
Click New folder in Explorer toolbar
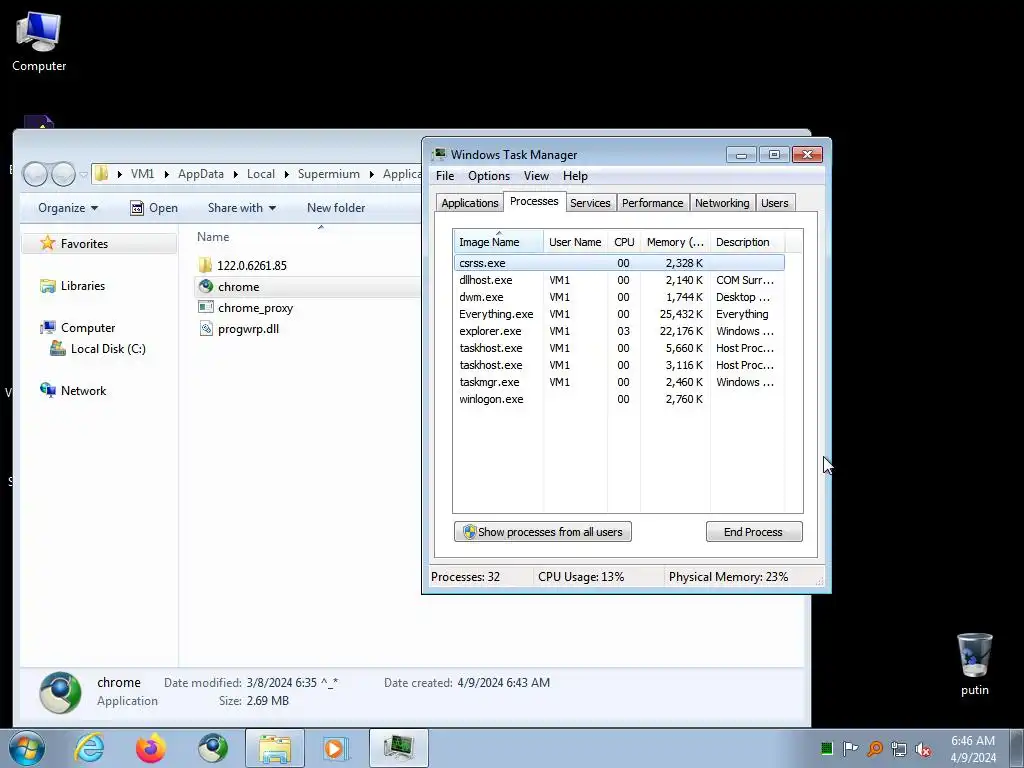click(x=336, y=208)
